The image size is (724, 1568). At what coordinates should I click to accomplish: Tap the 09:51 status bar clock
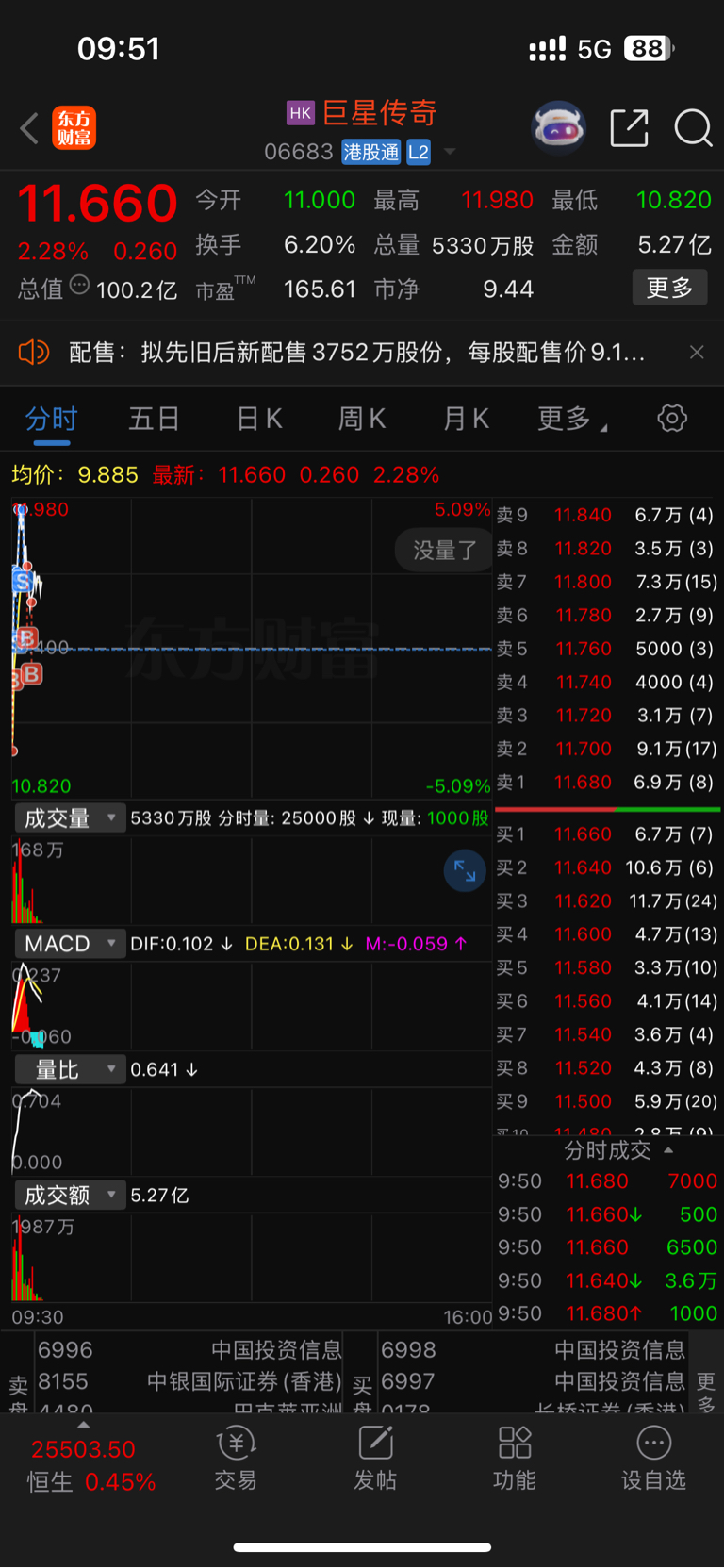pos(119,49)
